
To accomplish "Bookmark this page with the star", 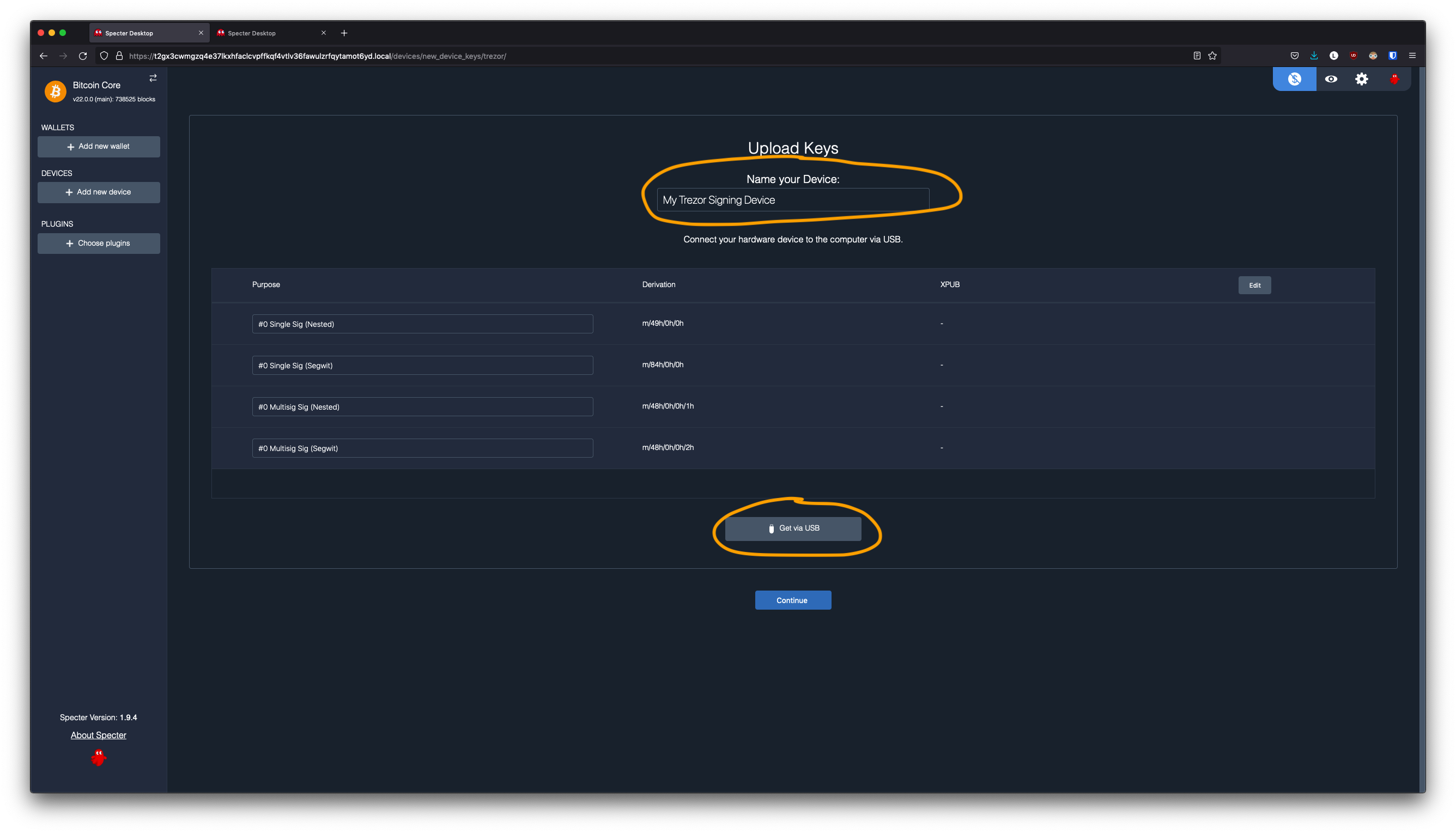I will [x=1212, y=56].
